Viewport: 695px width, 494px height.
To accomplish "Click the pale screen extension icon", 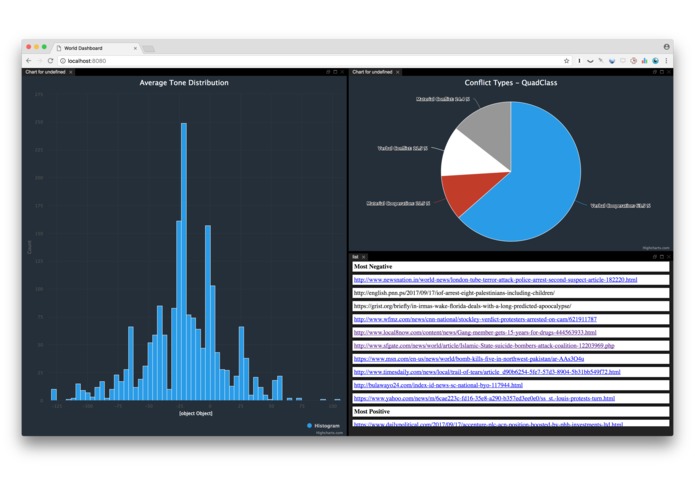I will (623, 61).
